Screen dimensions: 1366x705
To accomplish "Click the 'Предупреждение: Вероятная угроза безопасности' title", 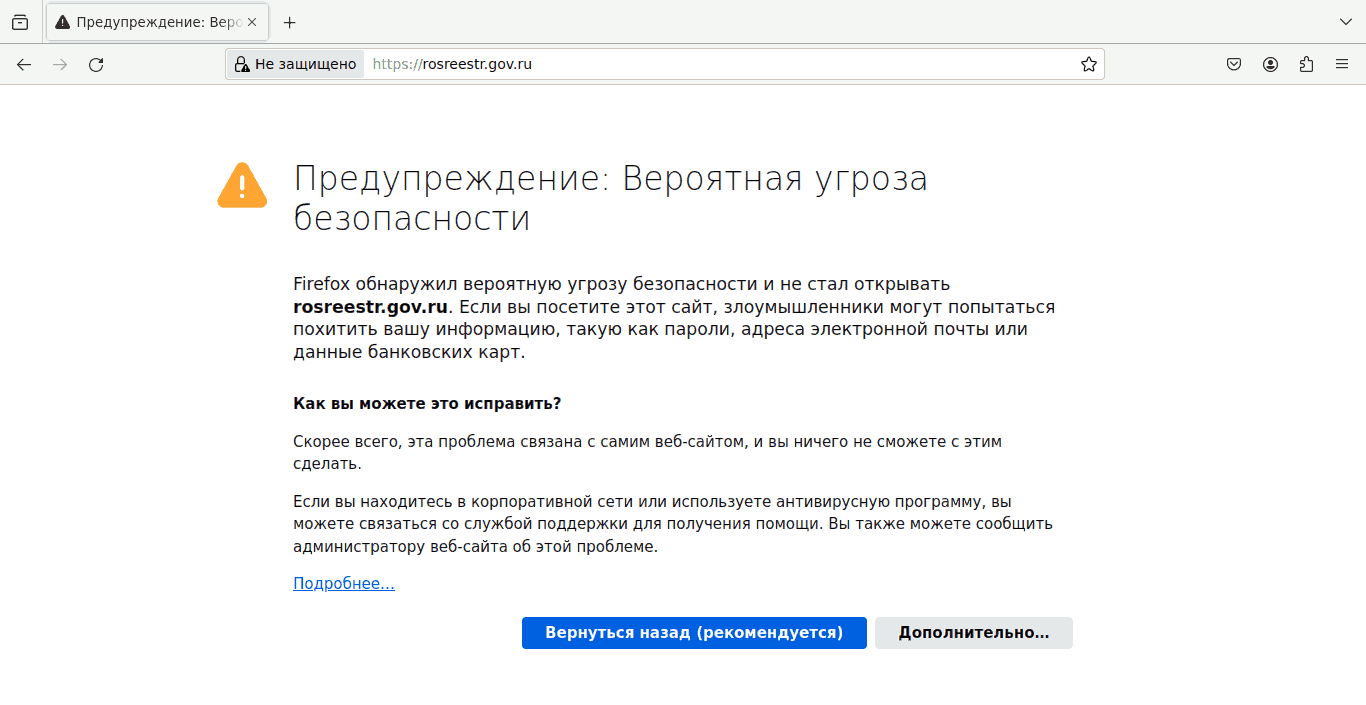I will (611, 198).
